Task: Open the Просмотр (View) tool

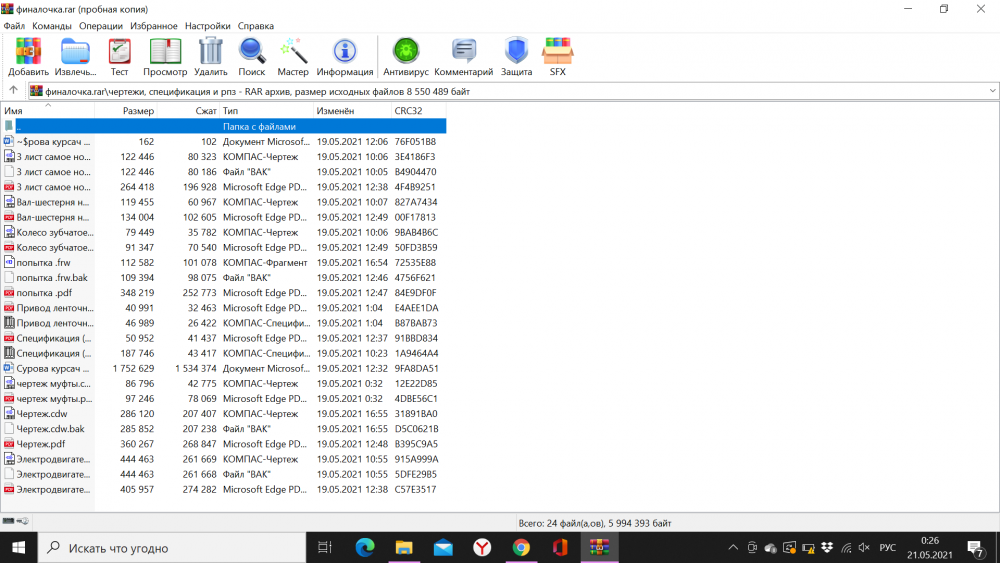Action: (x=165, y=52)
